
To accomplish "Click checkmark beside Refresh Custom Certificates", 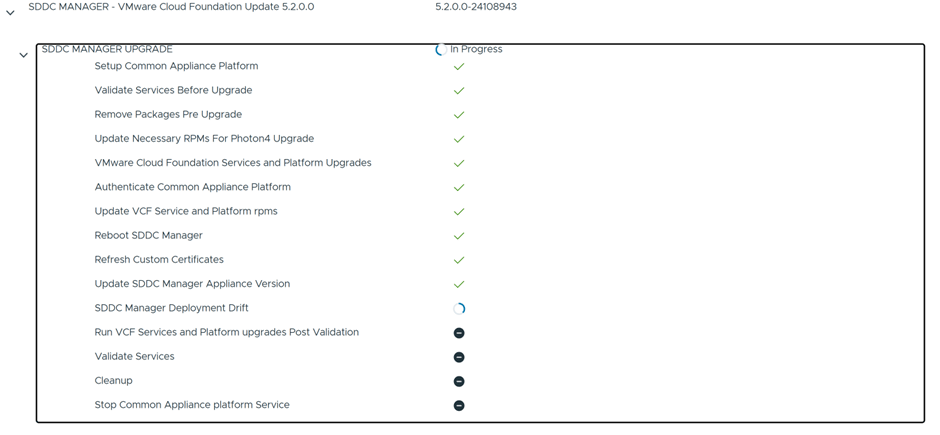I will (x=459, y=260).
